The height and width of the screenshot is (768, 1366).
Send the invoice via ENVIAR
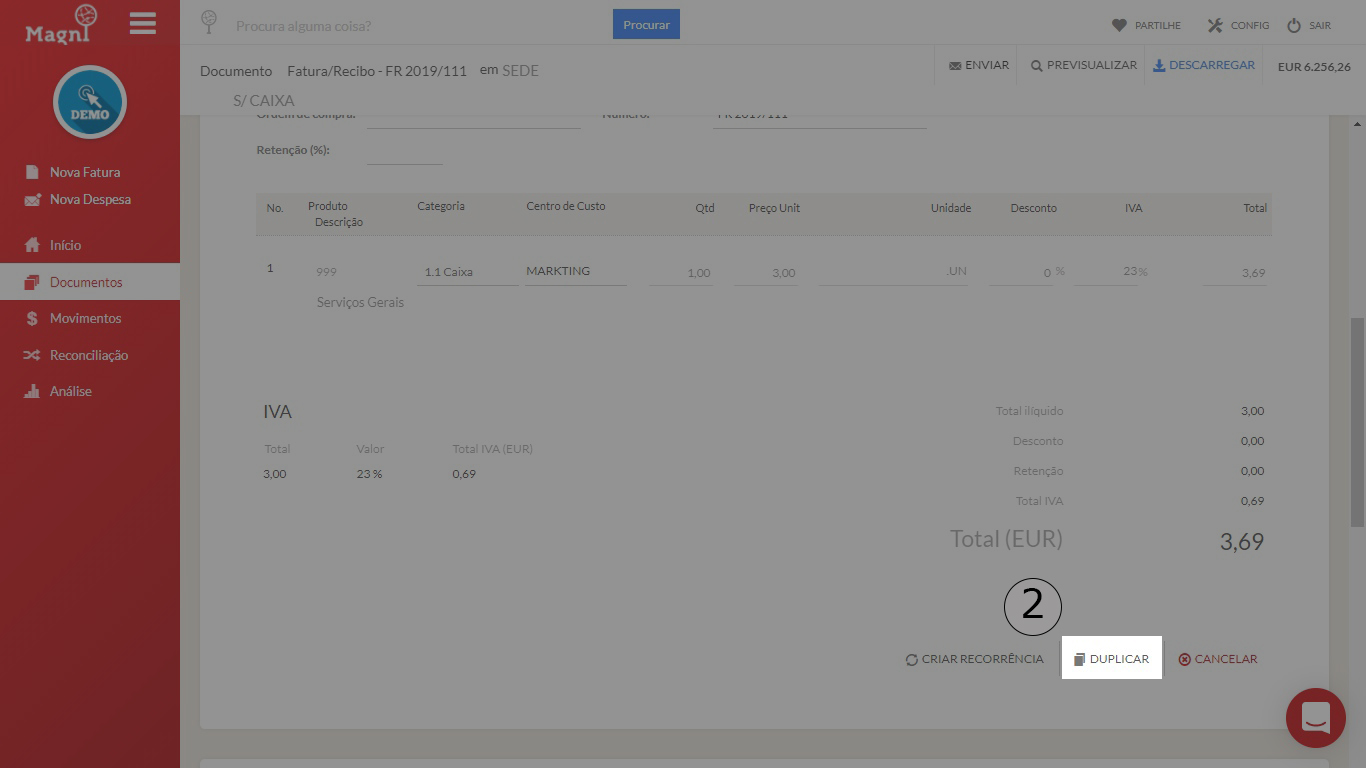coord(977,64)
